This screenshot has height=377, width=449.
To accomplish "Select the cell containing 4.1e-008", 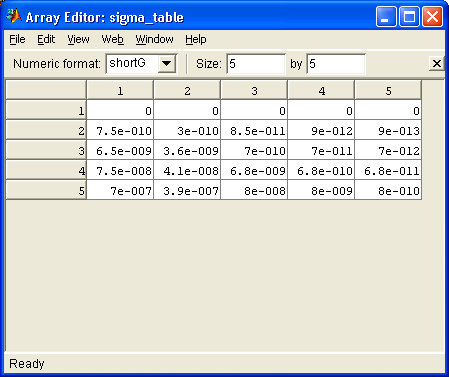I will click(x=187, y=170).
